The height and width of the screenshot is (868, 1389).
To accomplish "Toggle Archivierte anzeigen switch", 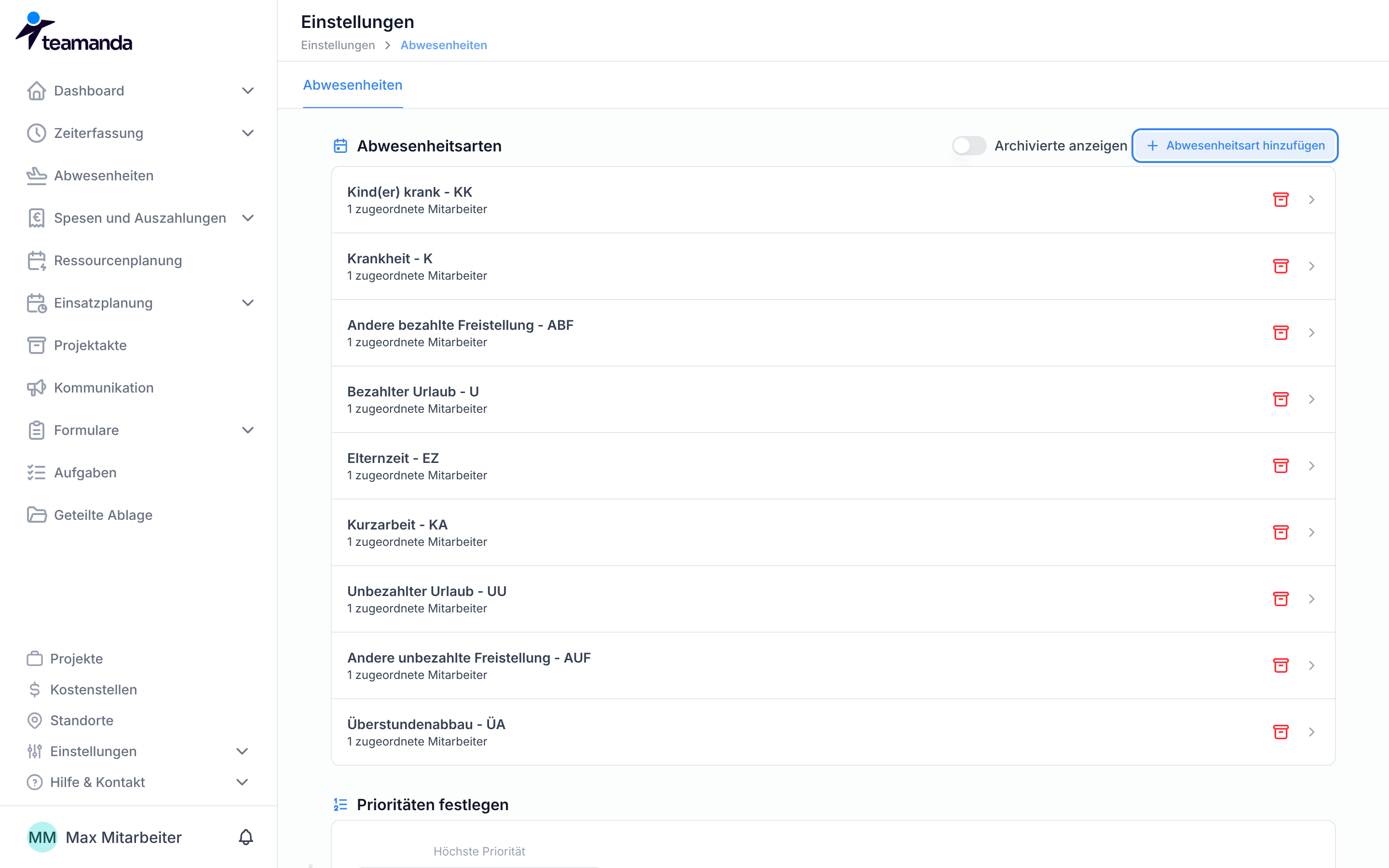I will click(x=969, y=146).
